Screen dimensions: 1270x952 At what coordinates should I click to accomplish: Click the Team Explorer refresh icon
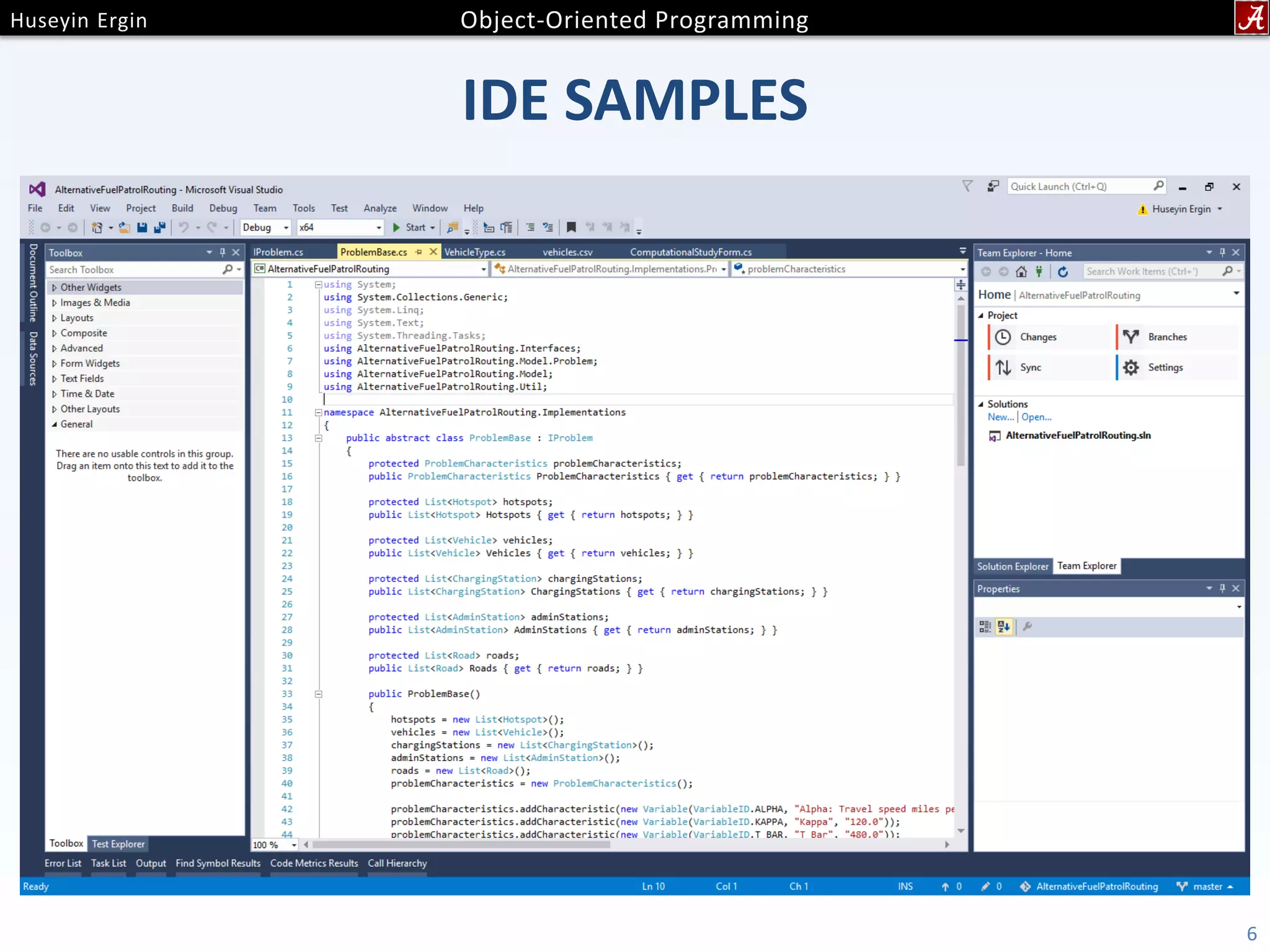1063,271
